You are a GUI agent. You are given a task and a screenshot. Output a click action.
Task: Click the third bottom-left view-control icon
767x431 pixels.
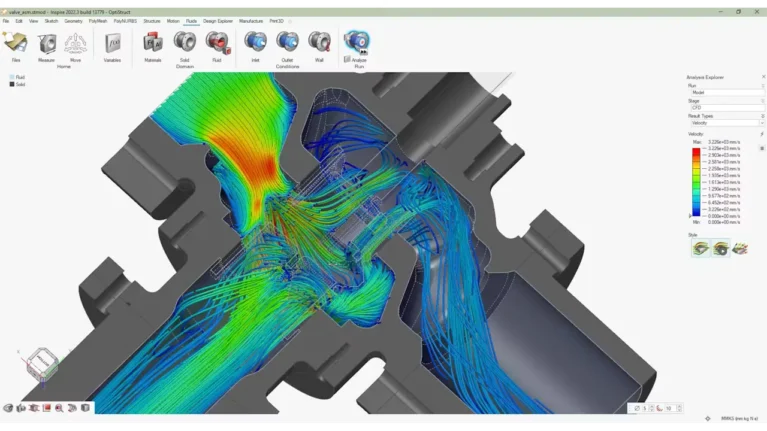[34, 408]
